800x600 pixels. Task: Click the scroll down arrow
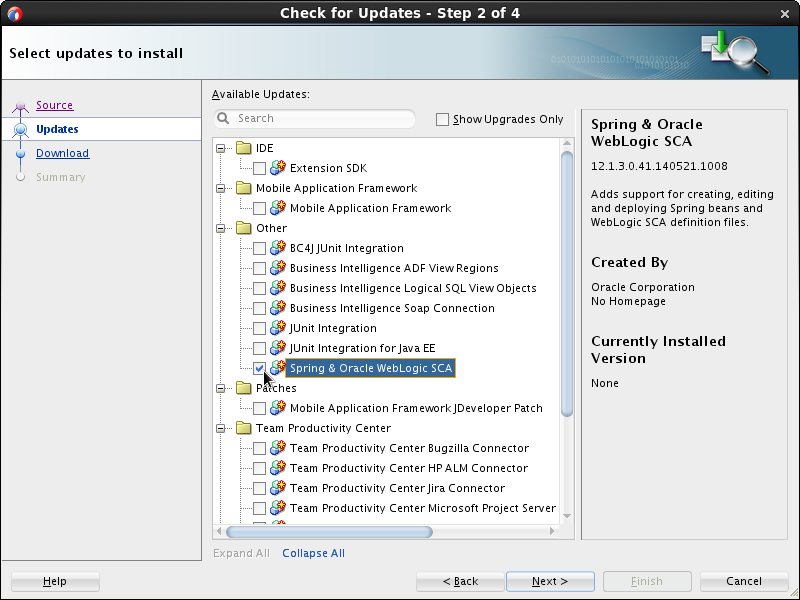coord(567,516)
